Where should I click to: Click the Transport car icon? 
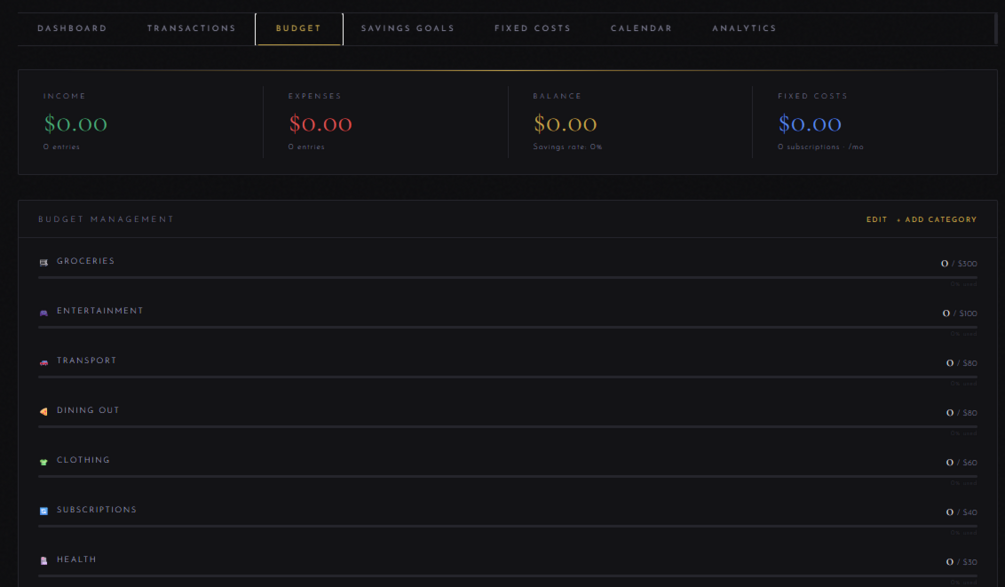44,362
